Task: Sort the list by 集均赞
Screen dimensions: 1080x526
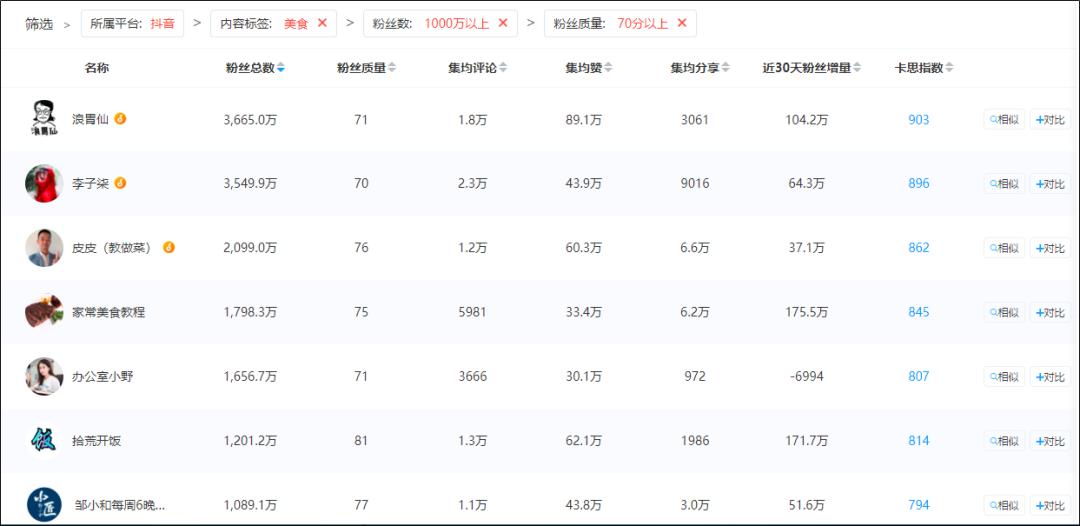Action: 608,68
